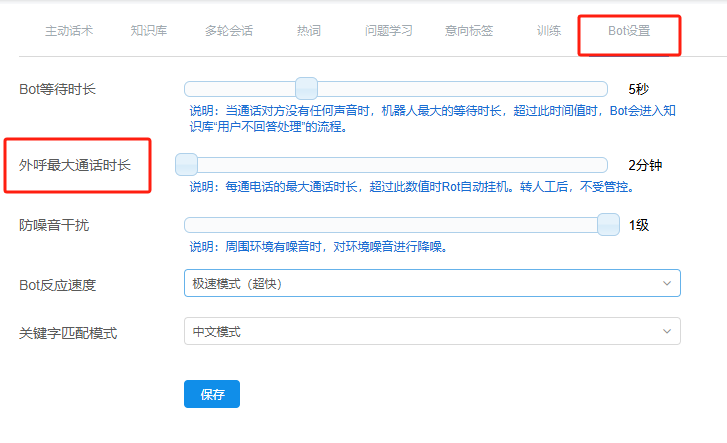The width and height of the screenshot is (727, 443).
Task: Open the 关键字匹配模式 dropdown showing 中文模式
Action: point(432,332)
